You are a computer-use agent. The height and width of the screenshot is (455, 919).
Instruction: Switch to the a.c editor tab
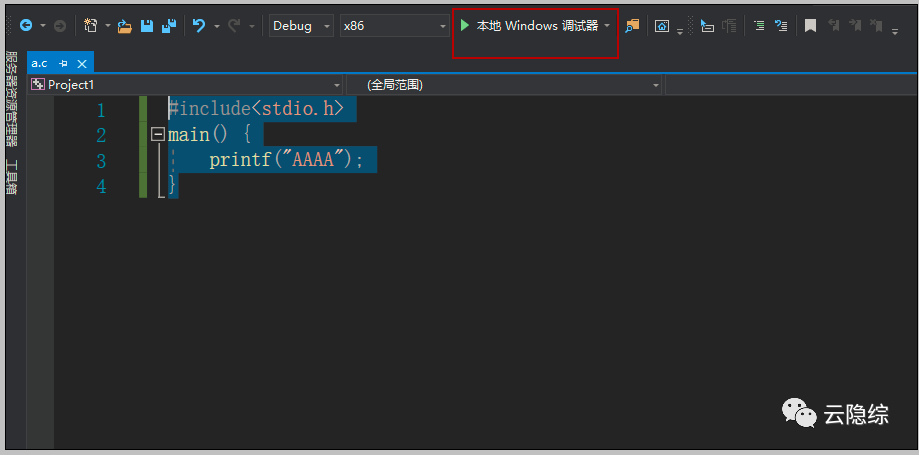pyautogui.click(x=40, y=63)
